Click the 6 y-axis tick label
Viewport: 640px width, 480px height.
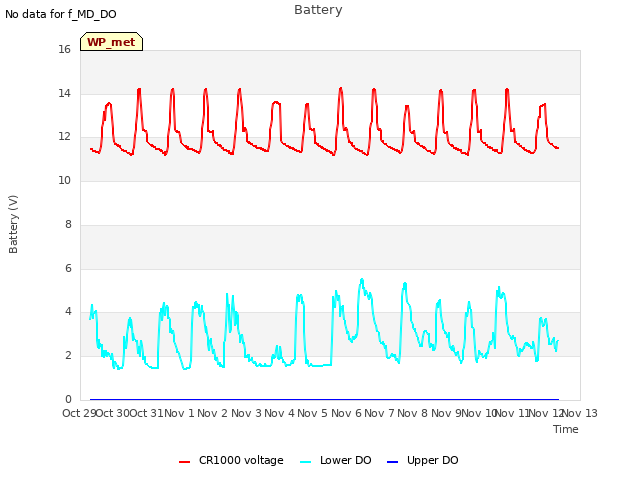point(68,269)
